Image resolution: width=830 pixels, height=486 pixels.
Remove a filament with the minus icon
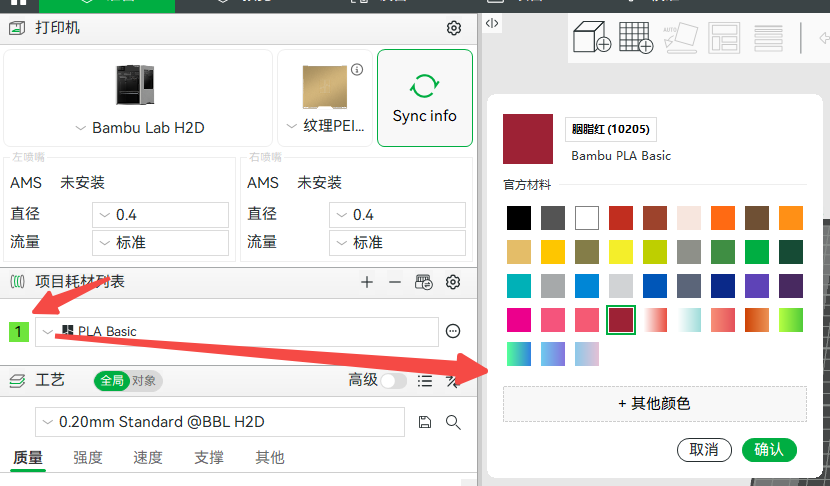(395, 282)
